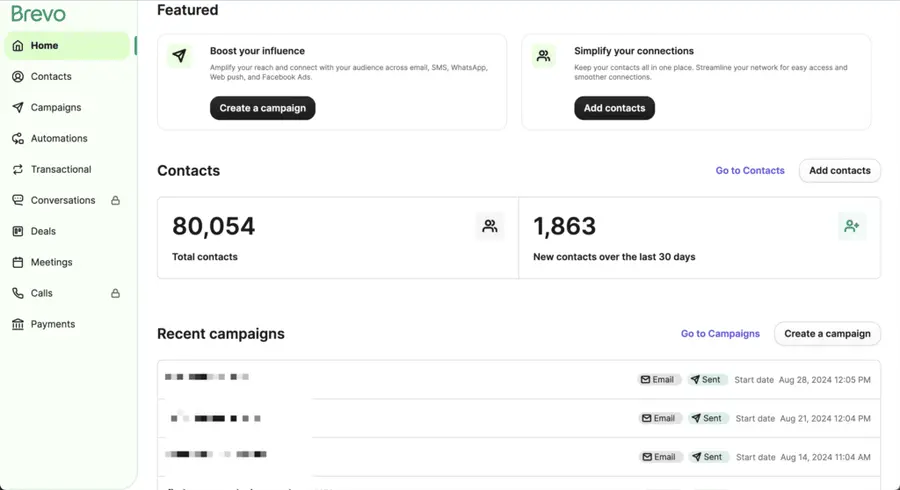
Task: Click the Contacts person icon in sidebar
Action: point(18,76)
